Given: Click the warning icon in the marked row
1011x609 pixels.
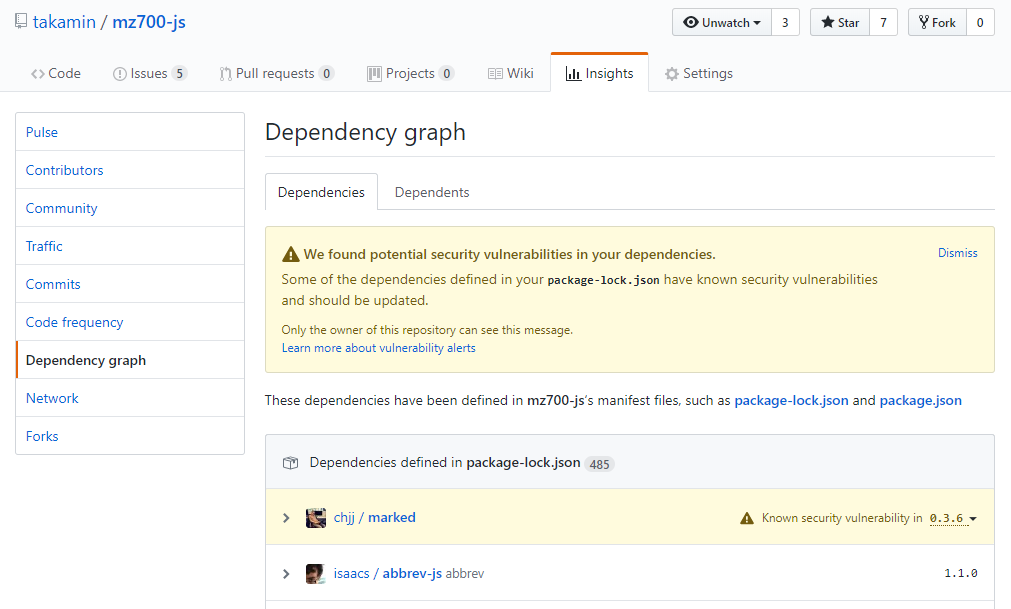Looking at the screenshot, I should 747,518.
